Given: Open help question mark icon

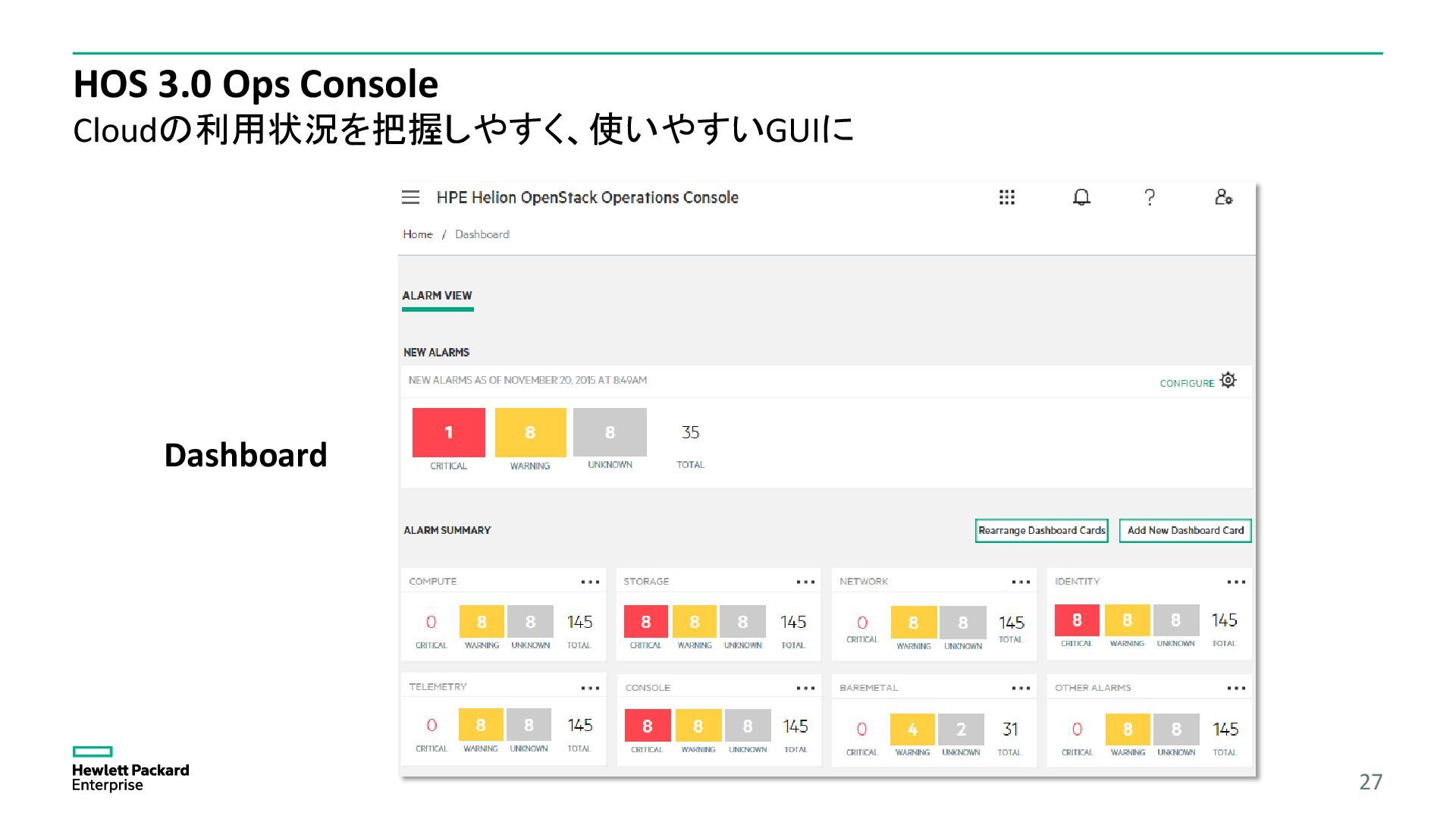Looking at the screenshot, I should (x=1150, y=197).
